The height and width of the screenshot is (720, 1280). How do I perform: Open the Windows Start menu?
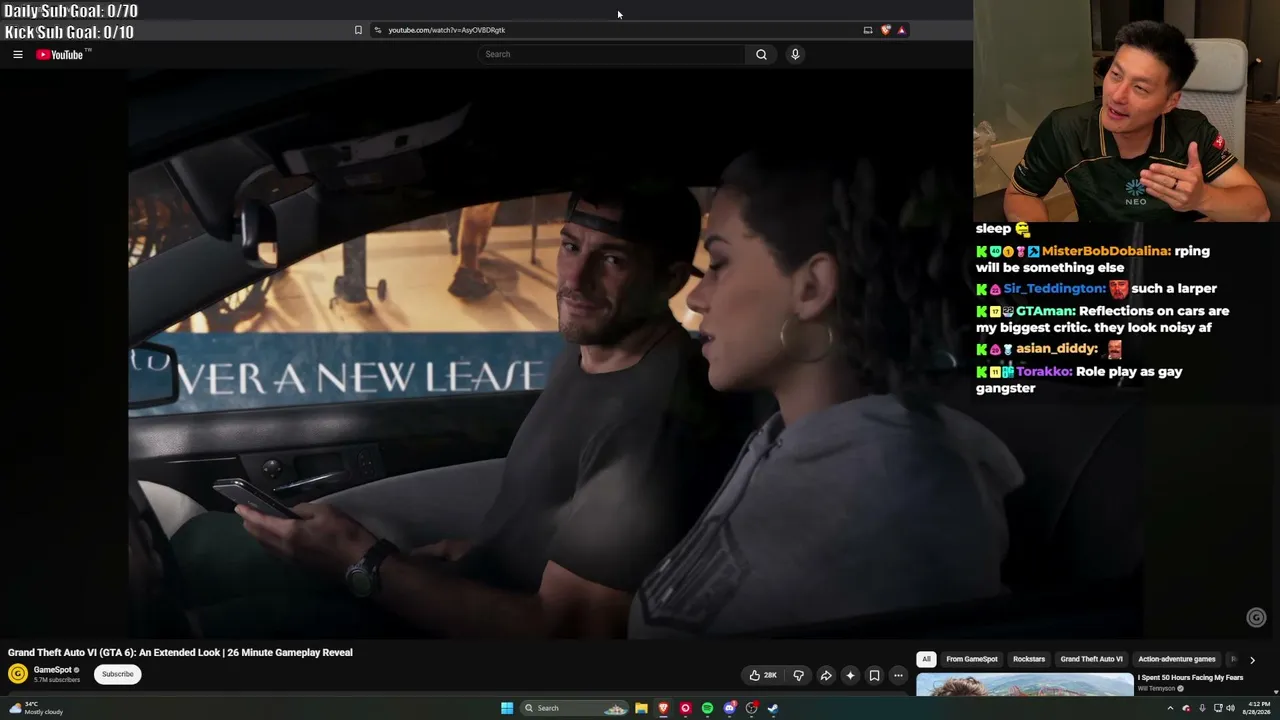point(507,708)
